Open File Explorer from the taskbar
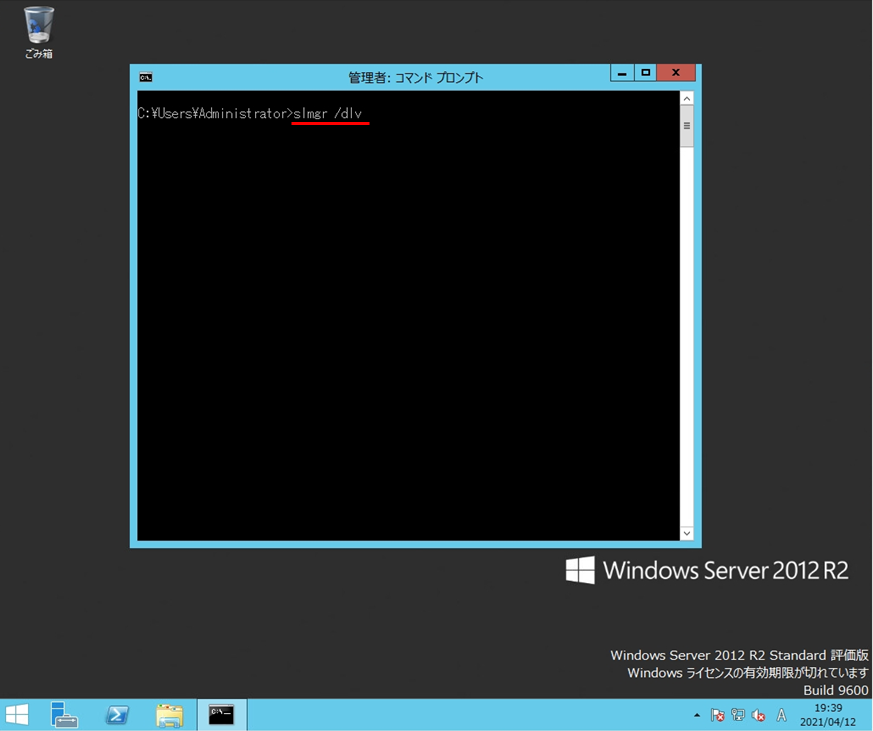 [x=169, y=715]
